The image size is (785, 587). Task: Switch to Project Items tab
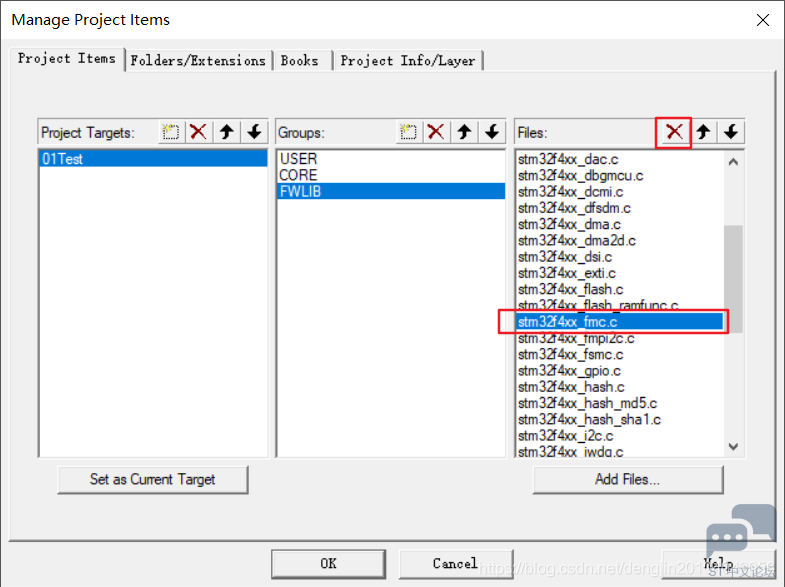click(67, 59)
